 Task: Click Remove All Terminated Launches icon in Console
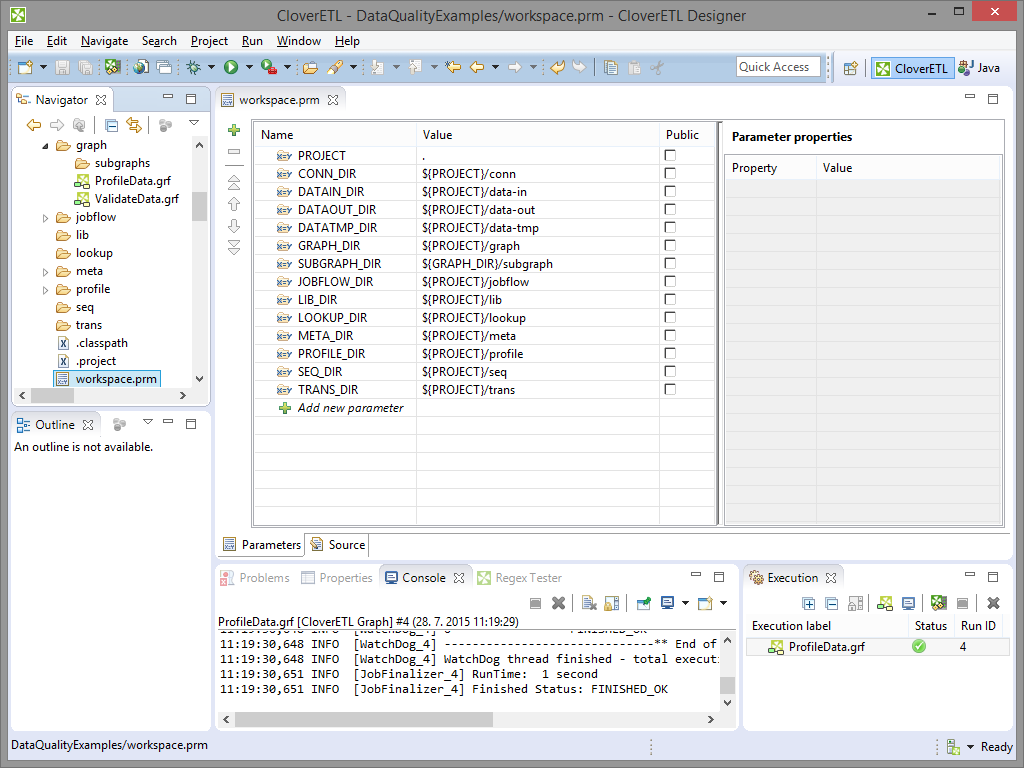point(559,603)
